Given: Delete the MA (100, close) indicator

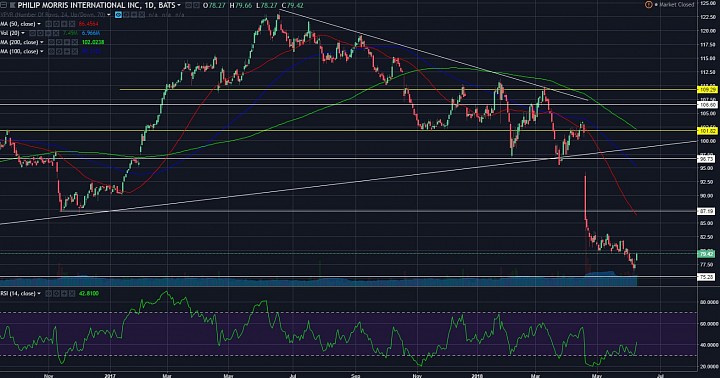Looking at the screenshot, I should (x=74, y=51).
